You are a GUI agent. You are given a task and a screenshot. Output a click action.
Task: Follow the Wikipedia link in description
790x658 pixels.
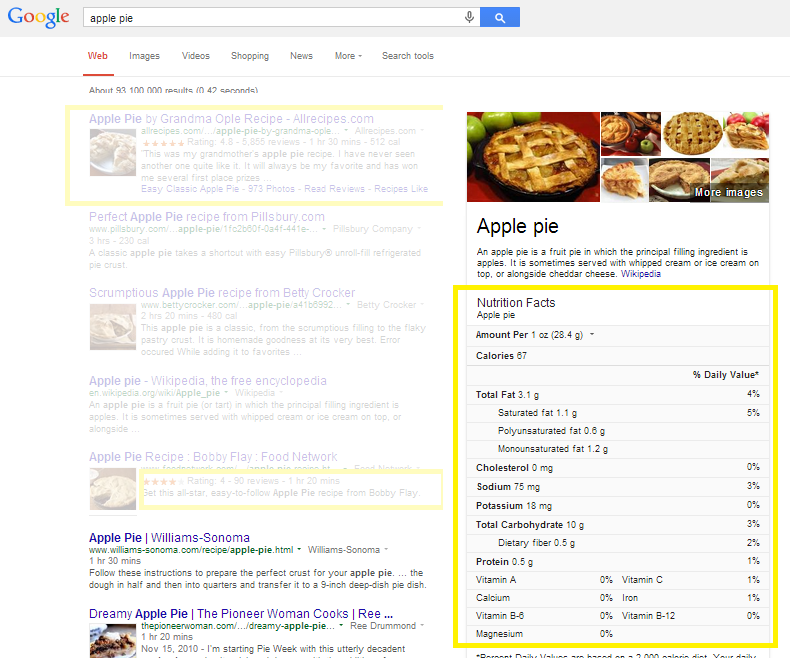point(641,273)
